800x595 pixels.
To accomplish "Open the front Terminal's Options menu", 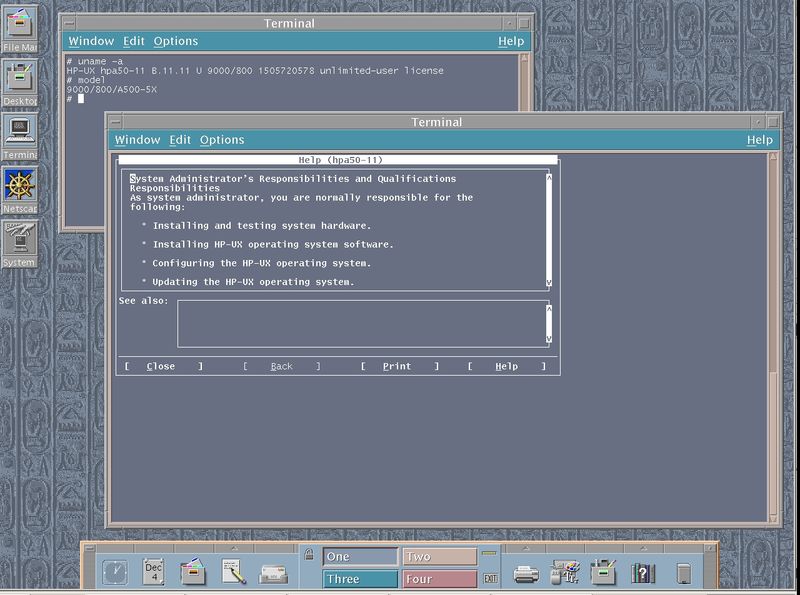I will [x=222, y=140].
